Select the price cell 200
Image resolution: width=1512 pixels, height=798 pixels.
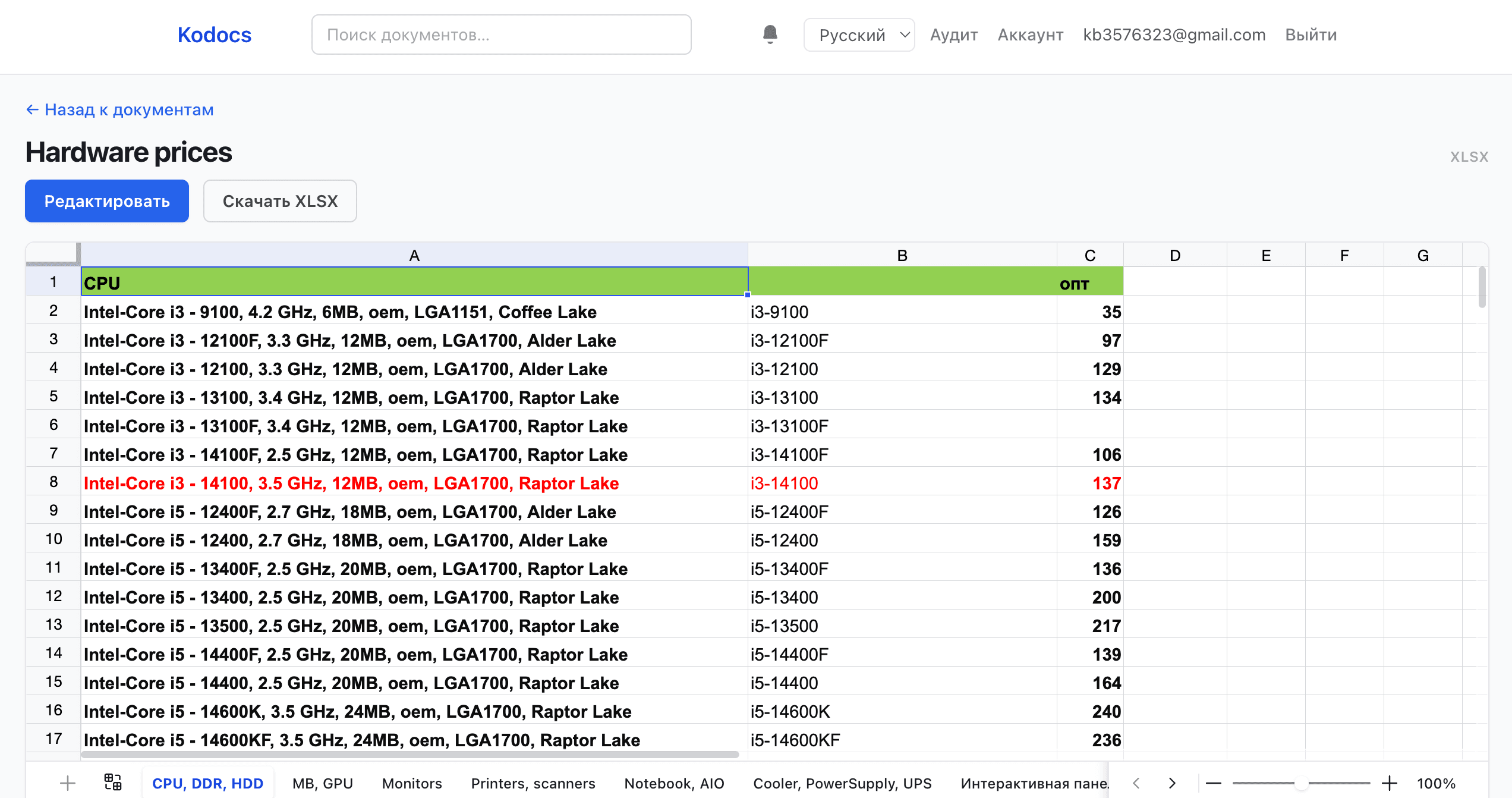[1090, 596]
